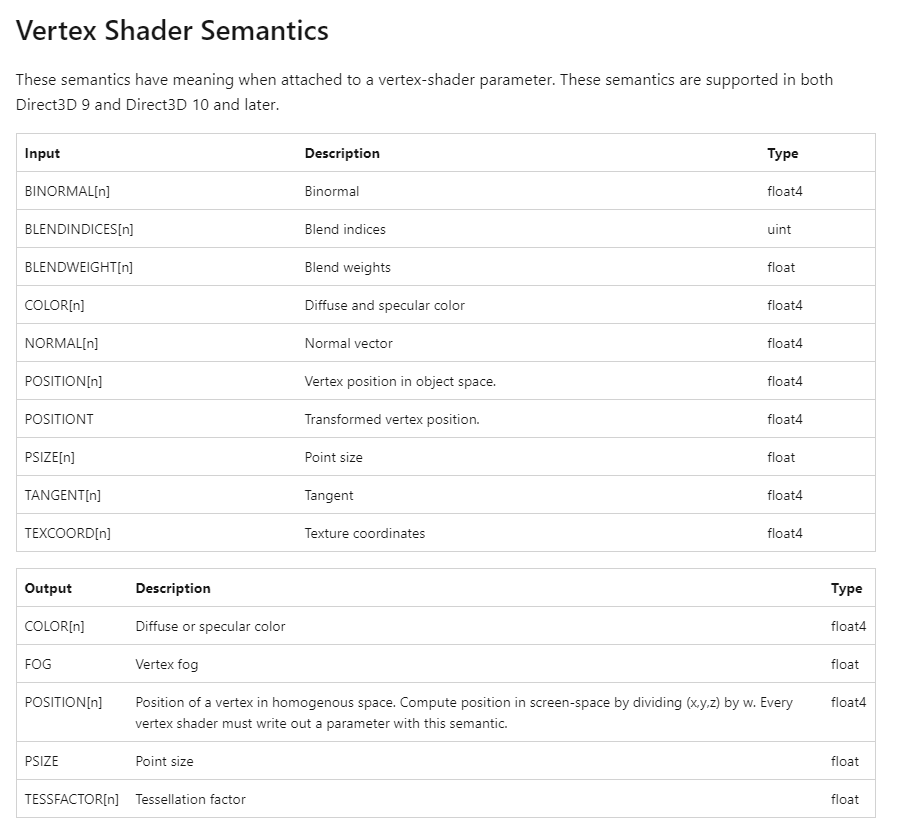Click the NORMAL[n] input row
The height and width of the screenshot is (828, 900).
click(61, 343)
